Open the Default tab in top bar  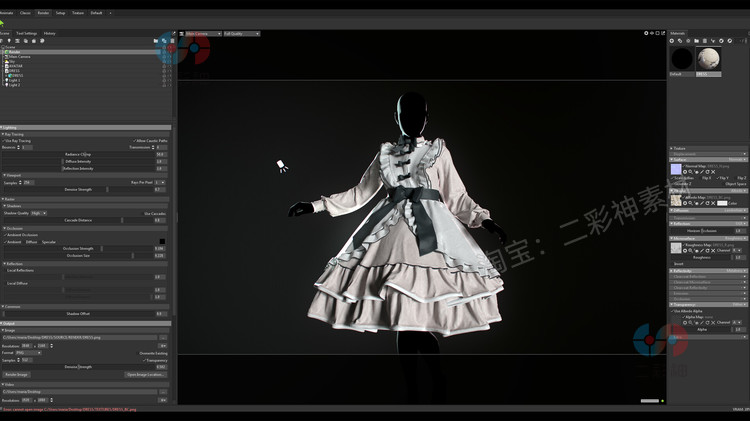pyautogui.click(x=96, y=13)
